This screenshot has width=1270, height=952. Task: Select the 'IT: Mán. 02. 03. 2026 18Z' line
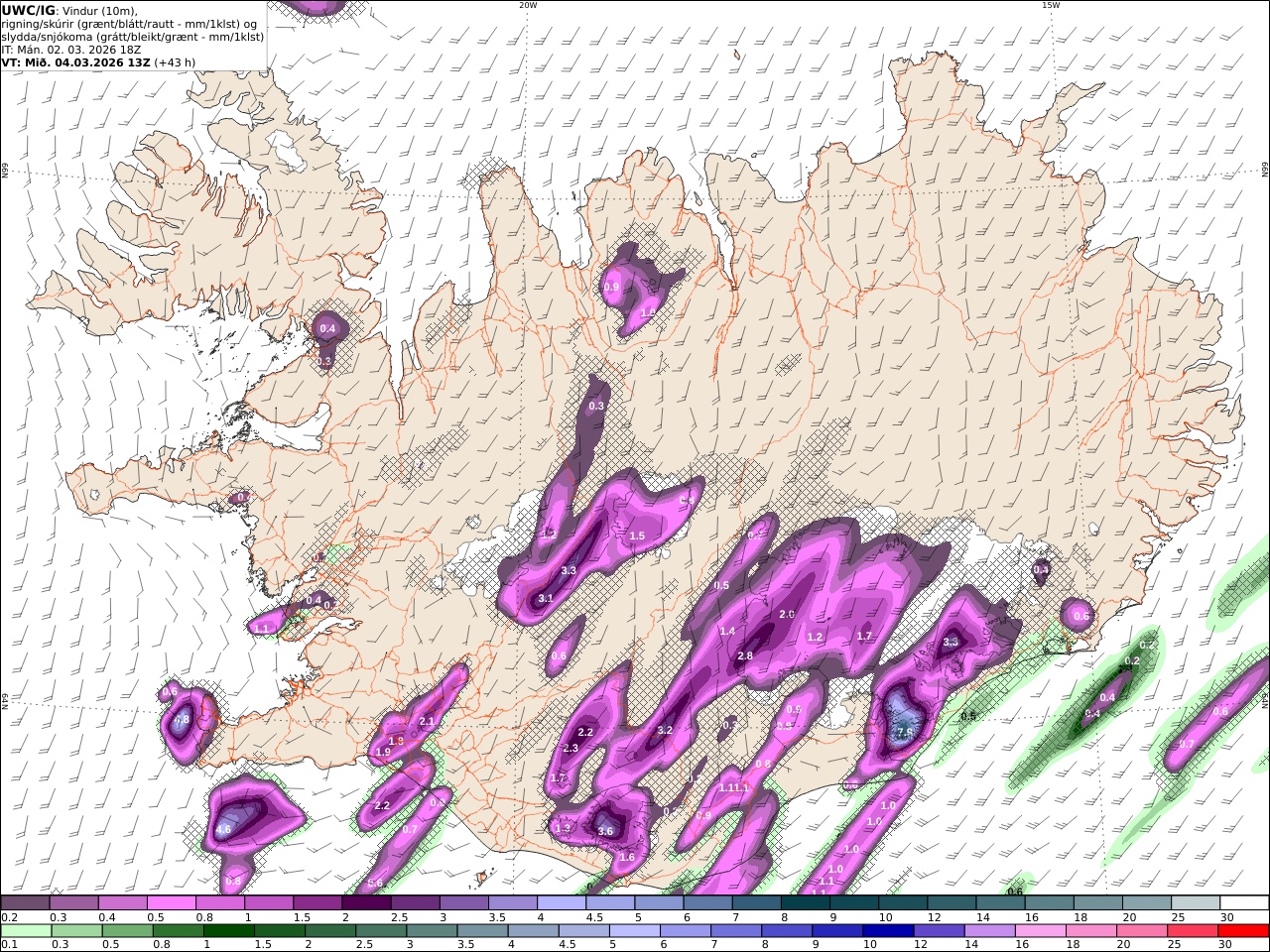[x=71, y=50]
